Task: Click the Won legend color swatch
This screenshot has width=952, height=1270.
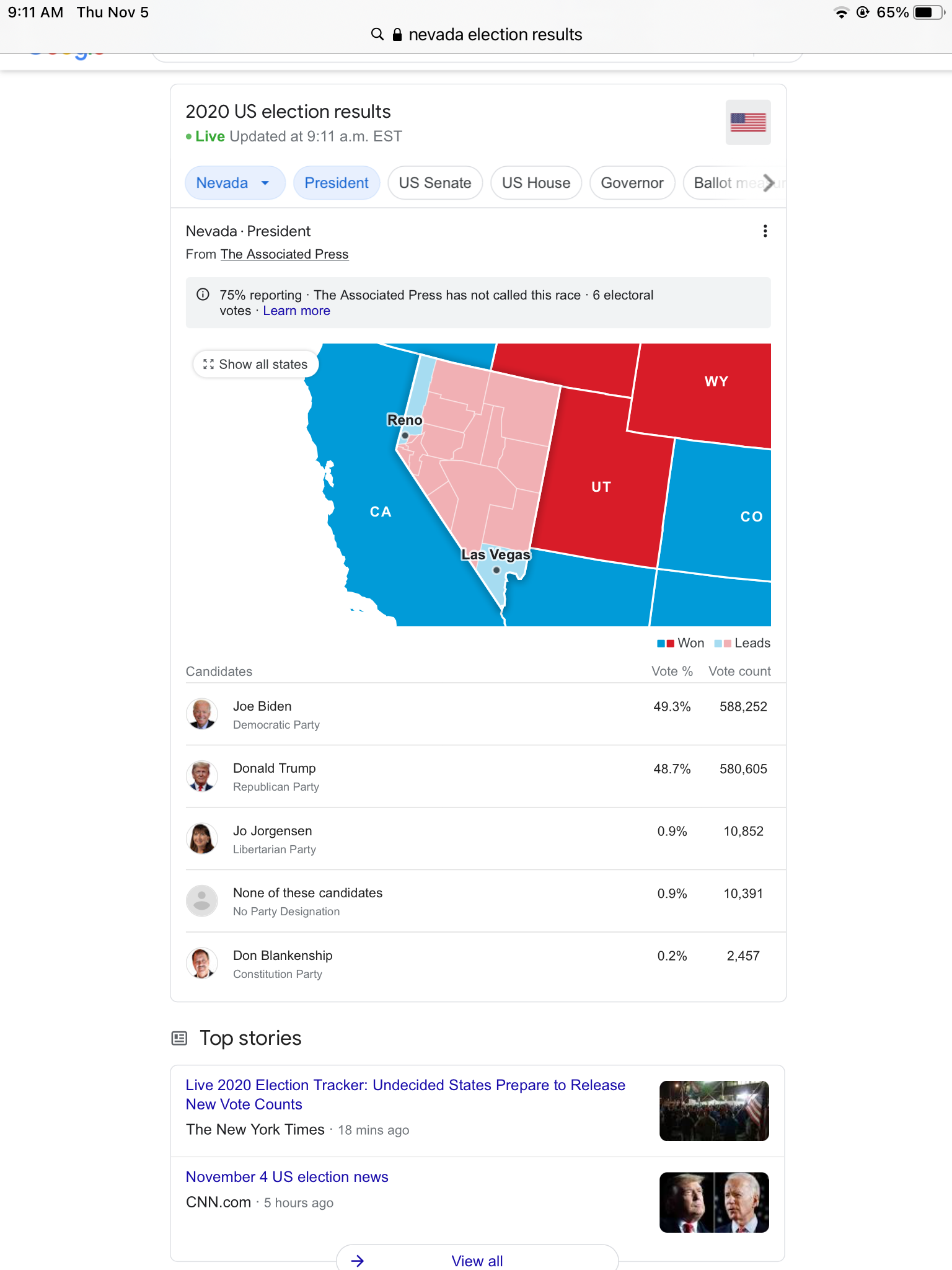Action: click(x=666, y=643)
